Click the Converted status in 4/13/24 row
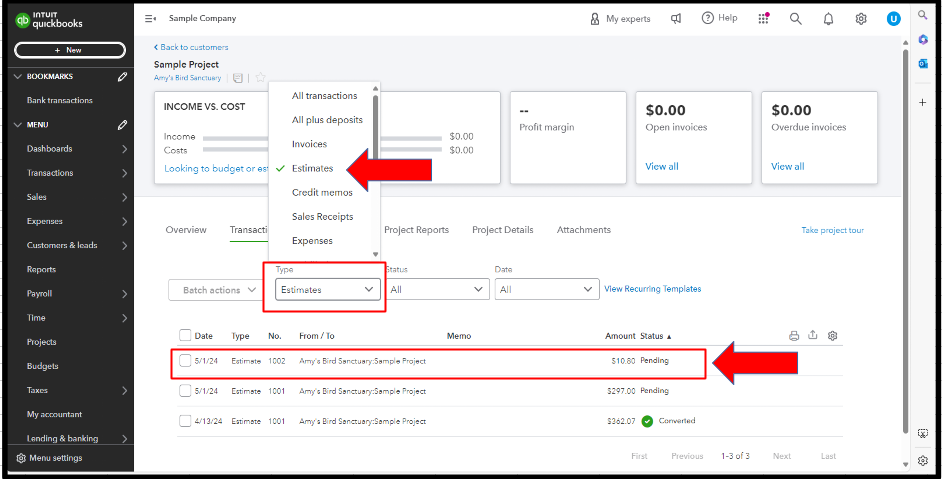942x479 pixels. (668, 421)
